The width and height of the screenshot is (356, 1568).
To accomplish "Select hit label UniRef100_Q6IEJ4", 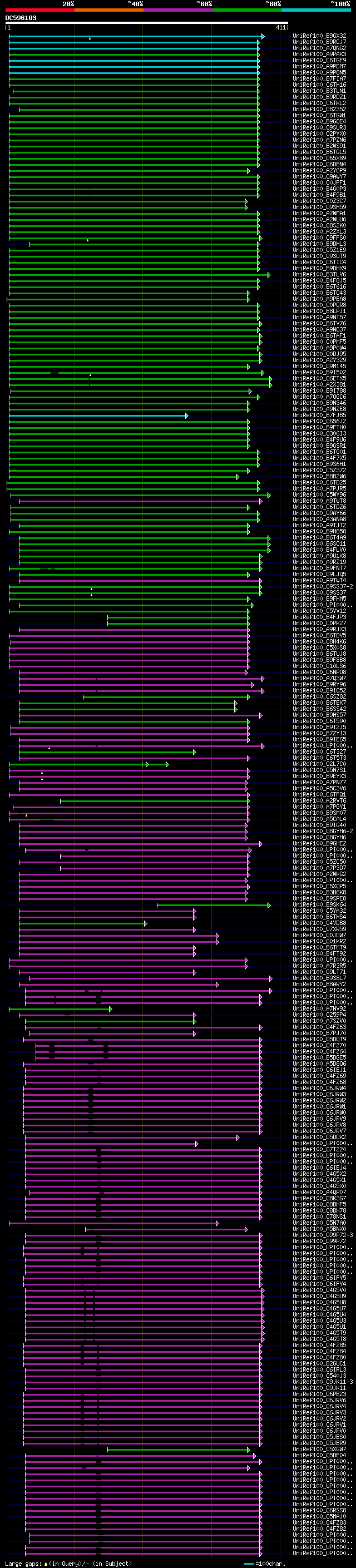I will click(x=319, y=1168).
